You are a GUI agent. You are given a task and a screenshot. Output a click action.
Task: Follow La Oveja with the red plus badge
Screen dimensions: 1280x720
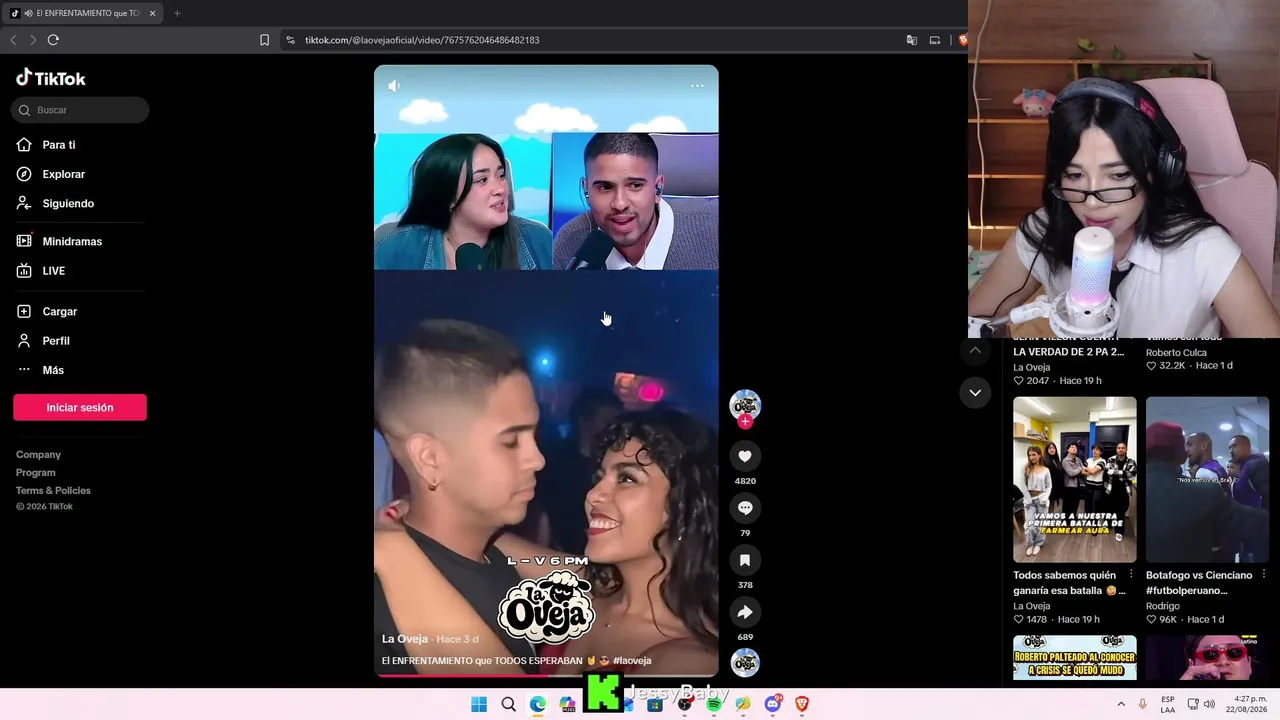[x=745, y=422]
